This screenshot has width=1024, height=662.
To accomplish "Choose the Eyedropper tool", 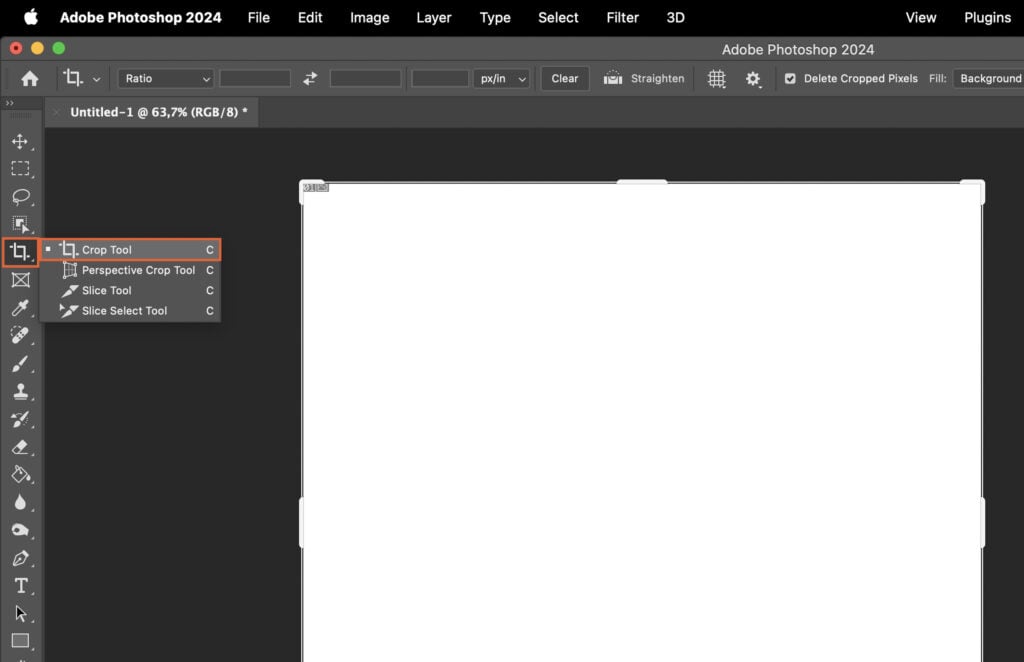I will click(21, 308).
